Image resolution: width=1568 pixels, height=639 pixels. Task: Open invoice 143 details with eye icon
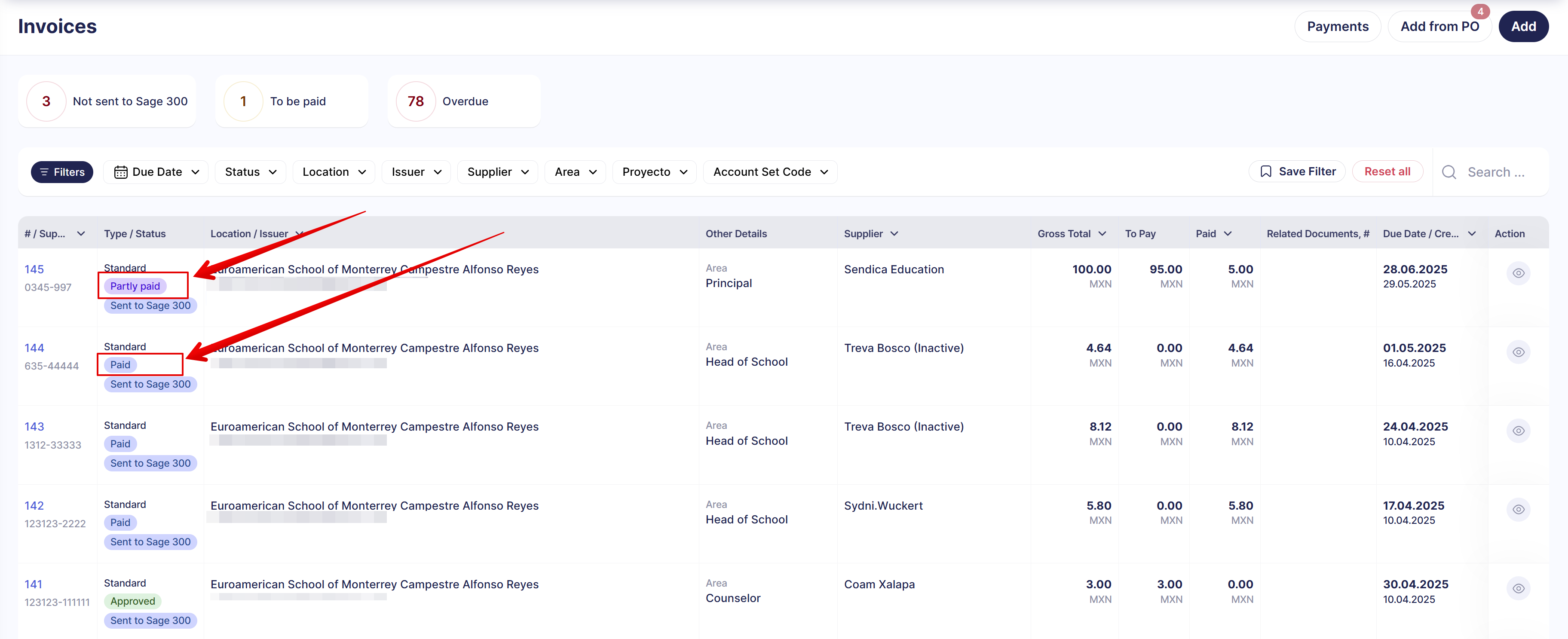pos(1518,431)
